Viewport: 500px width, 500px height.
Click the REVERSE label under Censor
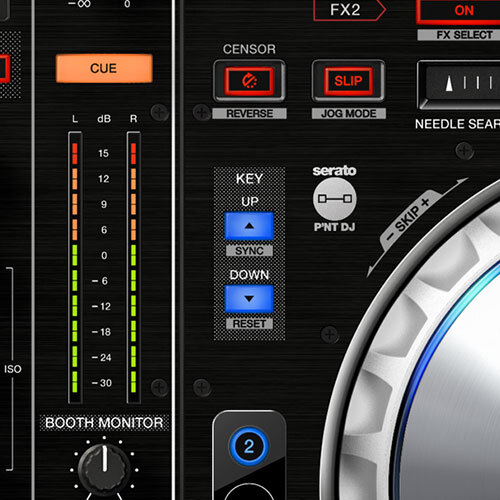click(249, 114)
